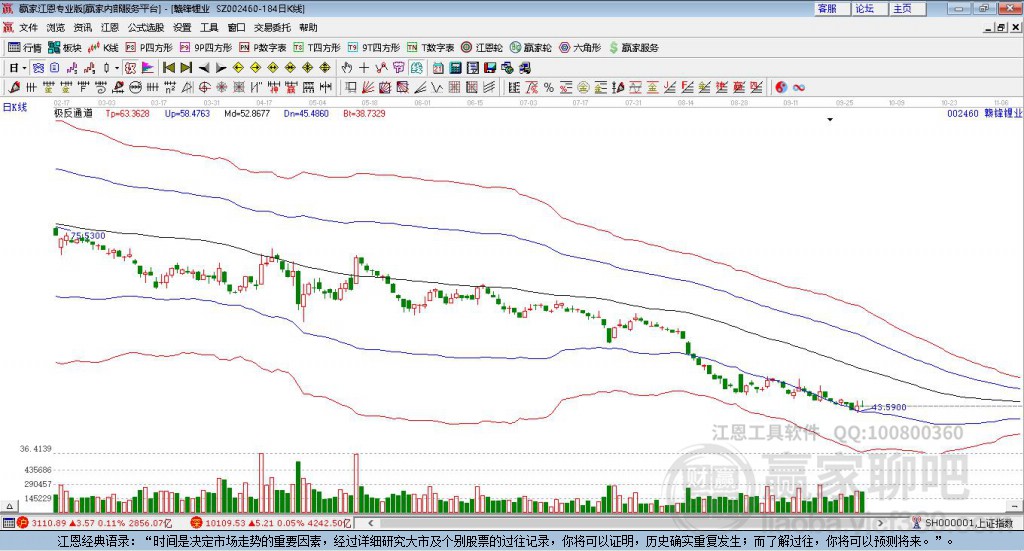This screenshot has width=1024, height=551.
Task: Open the 帮助 menu
Action: tap(308, 27)
